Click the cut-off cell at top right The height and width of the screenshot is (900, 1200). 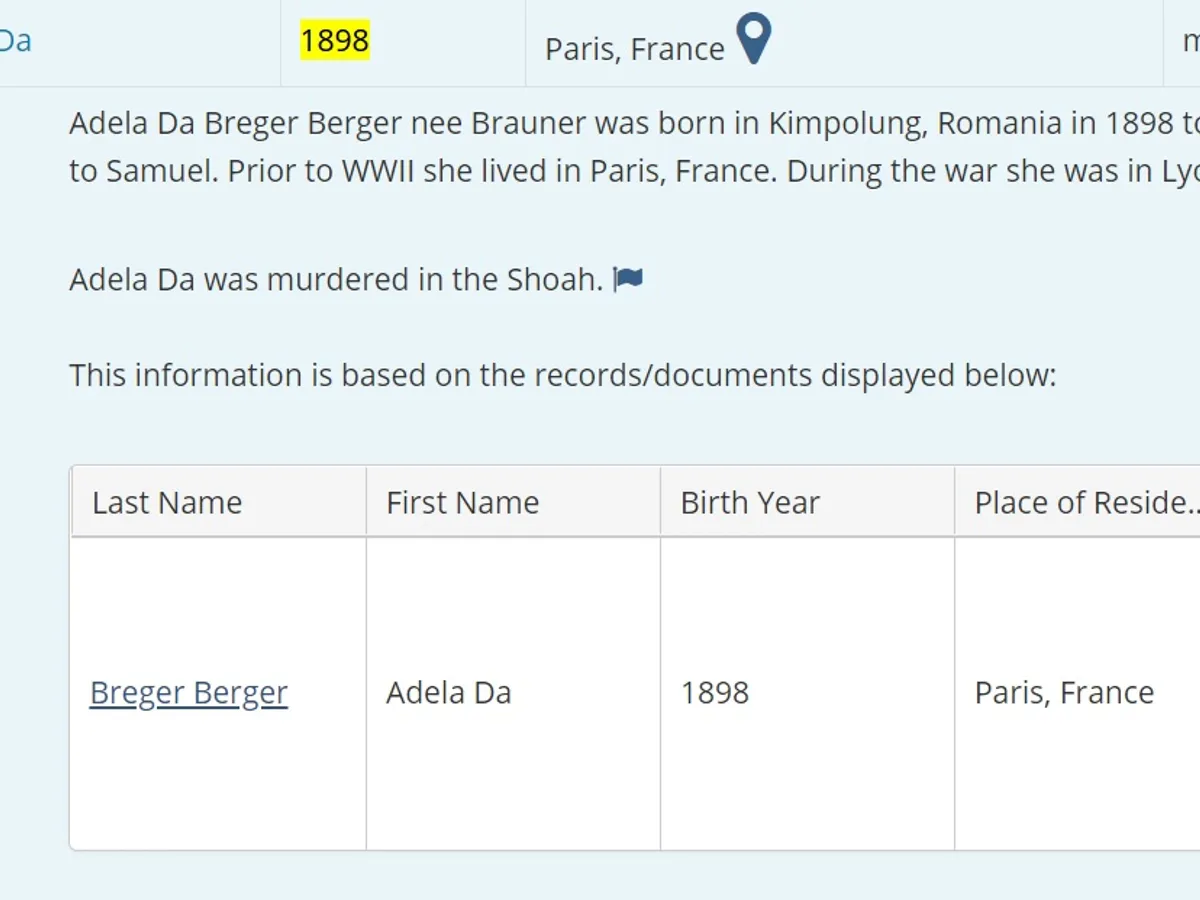[x=1190, y=41]
